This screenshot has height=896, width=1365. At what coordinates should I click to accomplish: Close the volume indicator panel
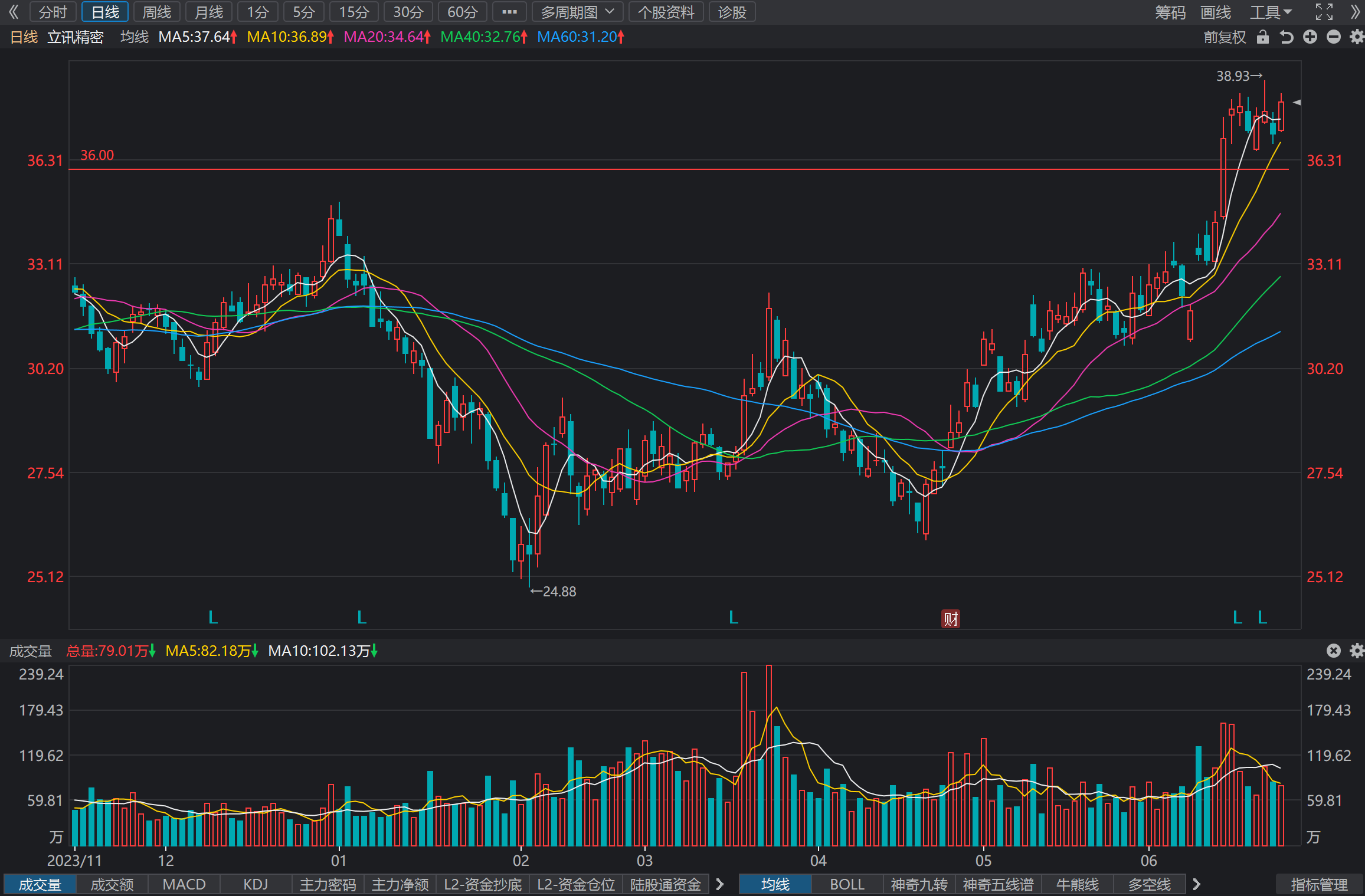(1334, 650)
